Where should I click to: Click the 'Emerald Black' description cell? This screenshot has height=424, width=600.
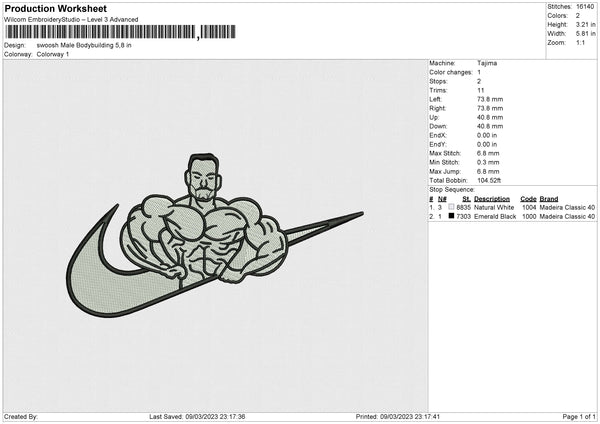(495, 217)
